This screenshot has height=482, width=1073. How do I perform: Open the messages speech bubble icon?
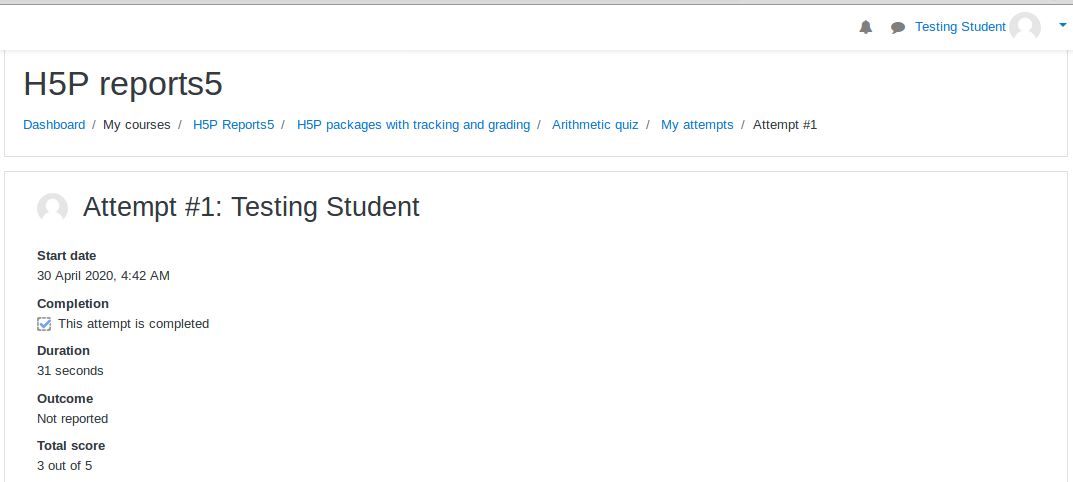[x=898, y=27]
